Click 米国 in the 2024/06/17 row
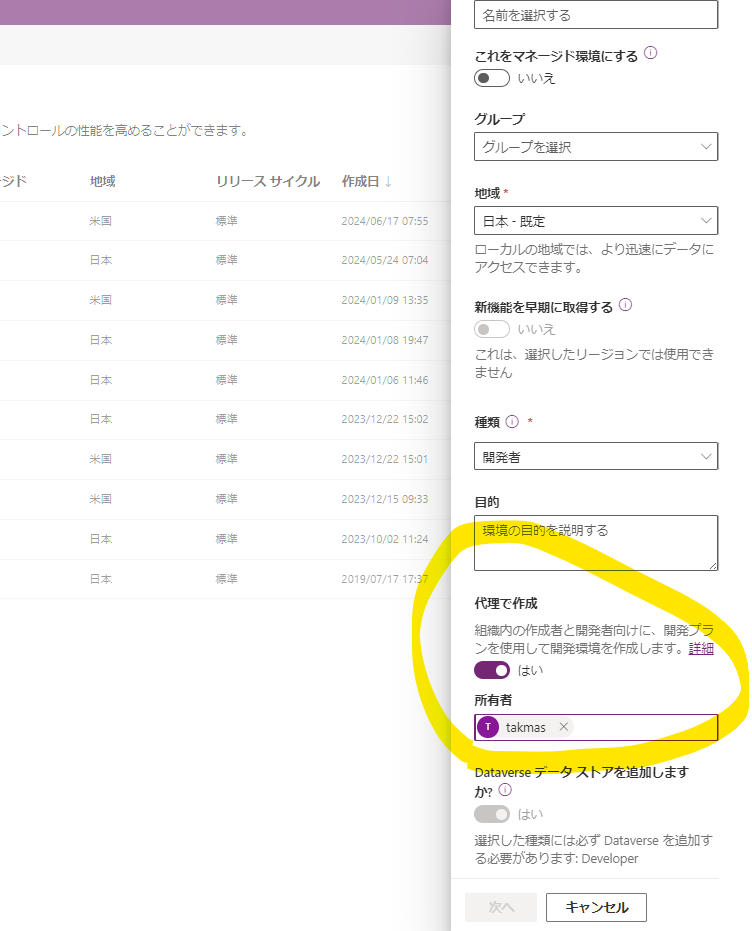Screen dimensions: 752x931 pos(100,221)
